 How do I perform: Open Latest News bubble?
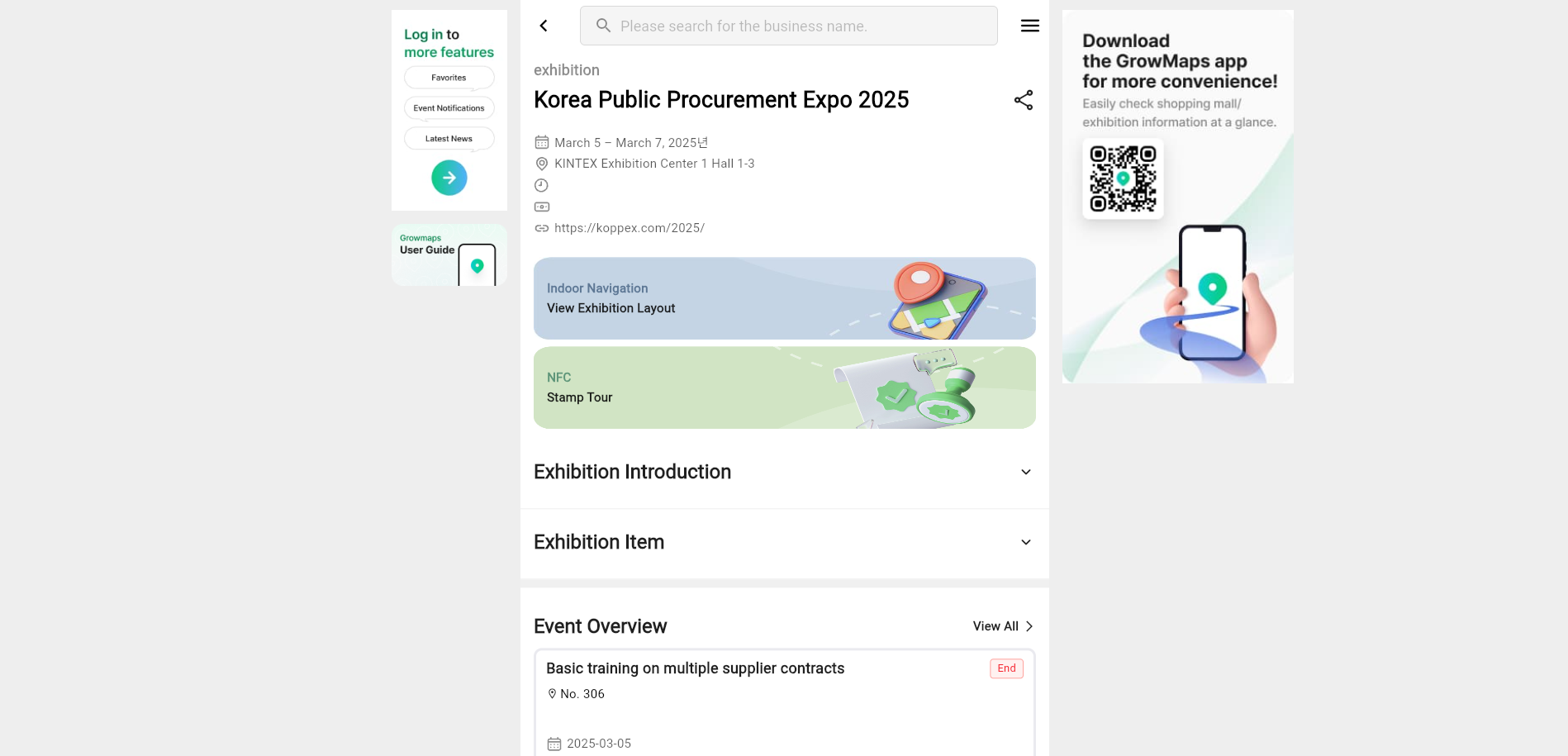tap(449, 139)
